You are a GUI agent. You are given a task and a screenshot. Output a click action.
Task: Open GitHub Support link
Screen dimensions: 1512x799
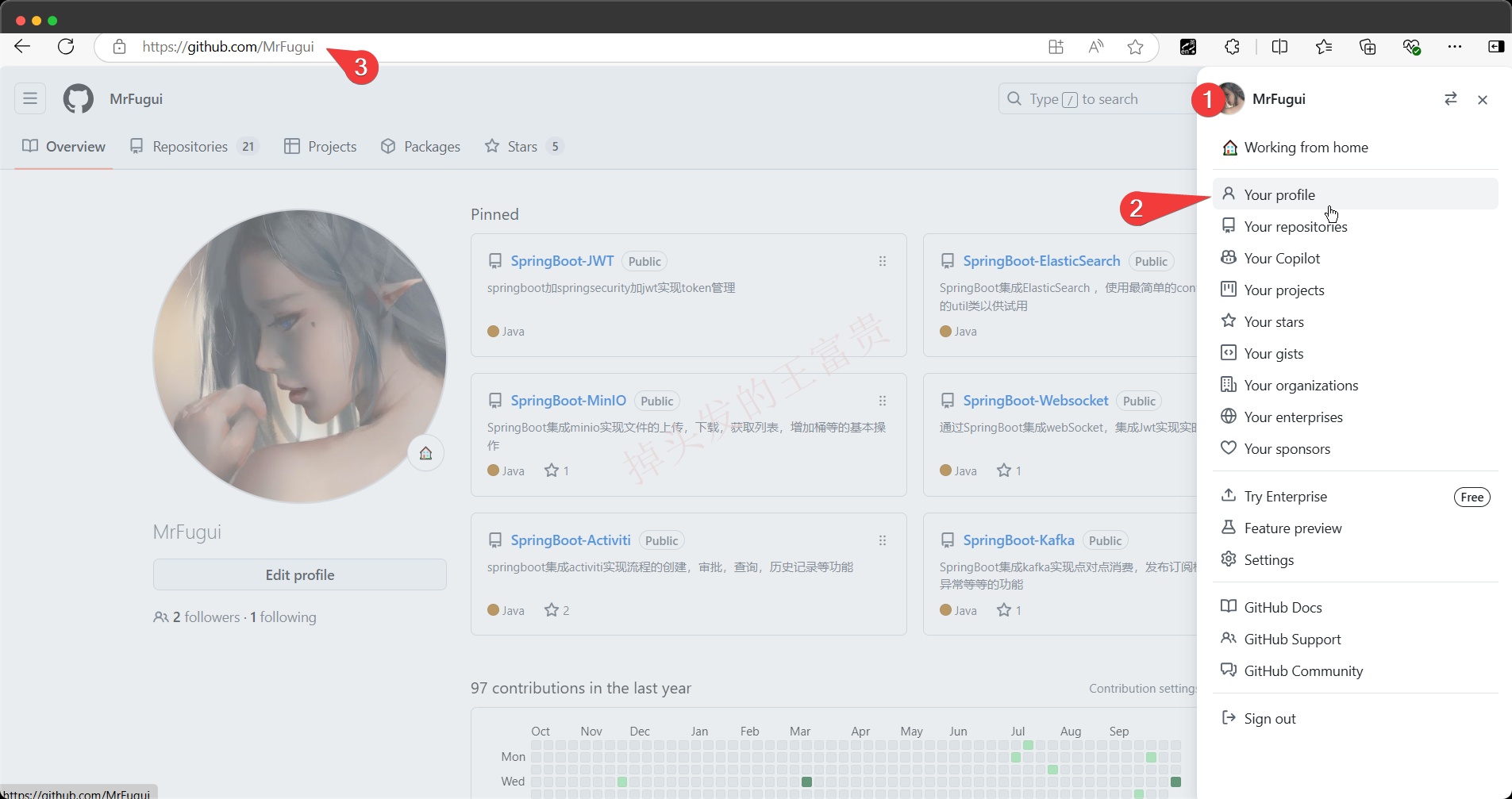[x=1355, y=639]
